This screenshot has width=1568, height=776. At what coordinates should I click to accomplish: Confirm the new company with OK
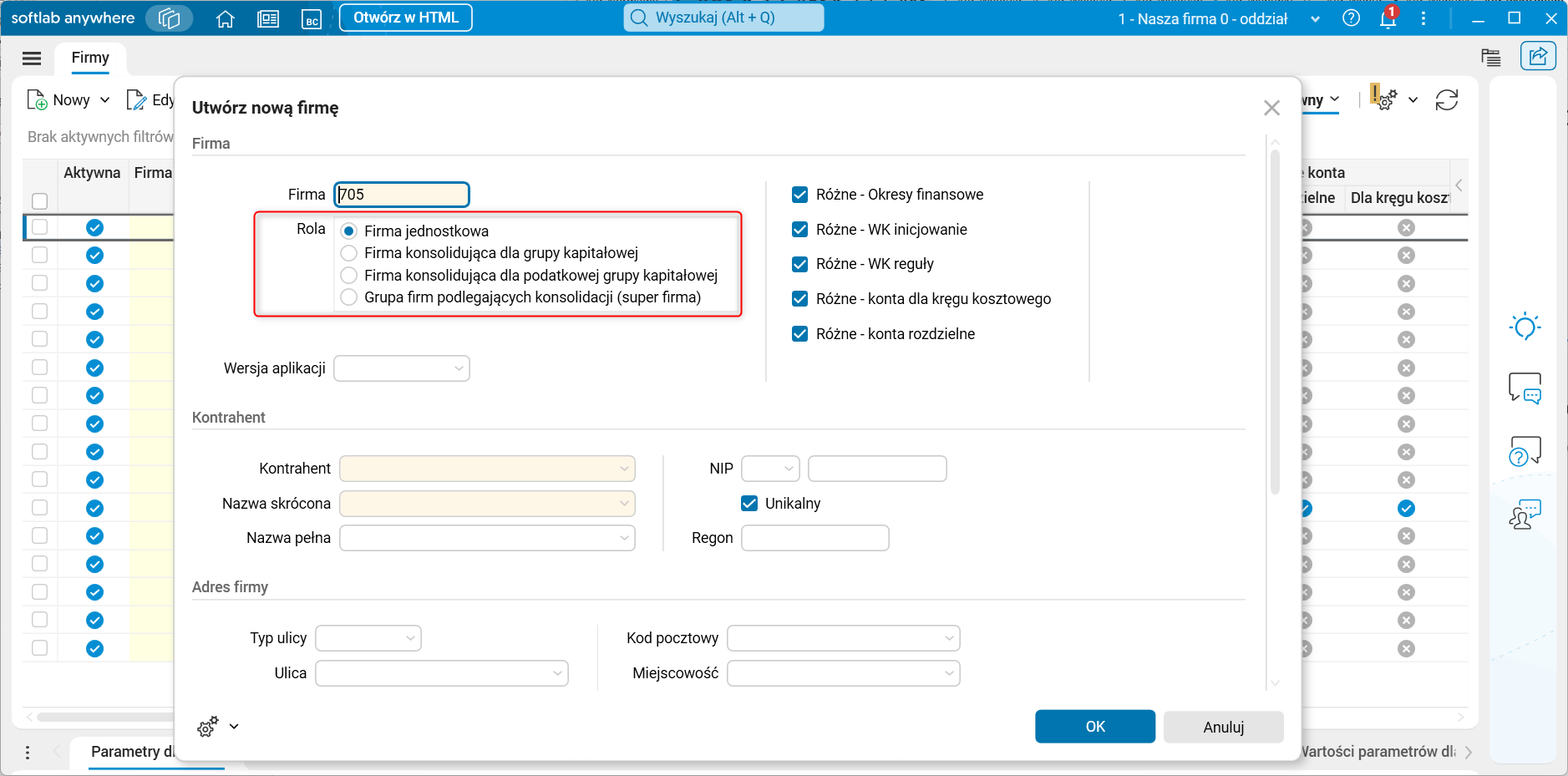click(x=1095, y=726)
